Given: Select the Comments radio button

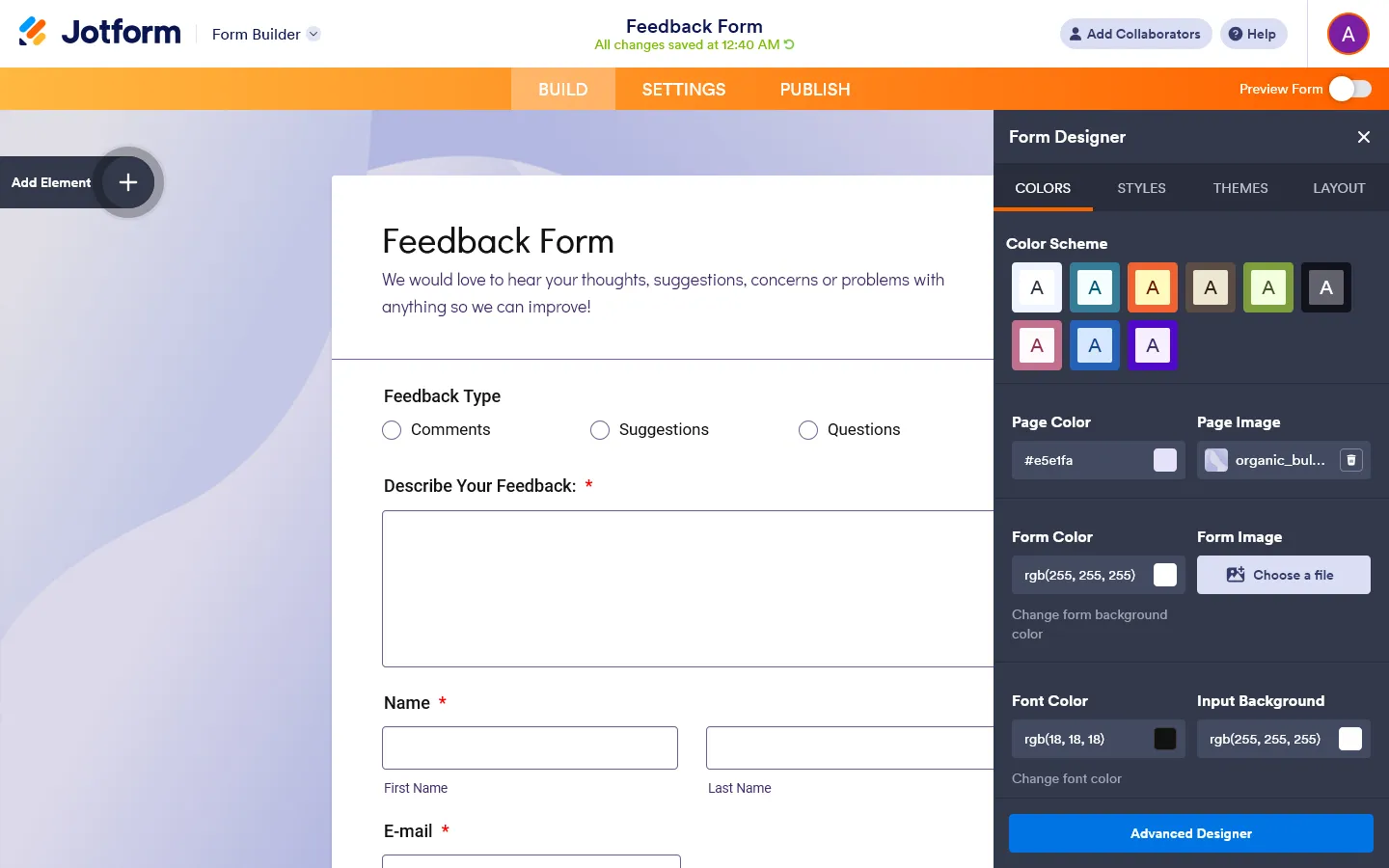Looking at the screenshot, I should click(392, 430).
